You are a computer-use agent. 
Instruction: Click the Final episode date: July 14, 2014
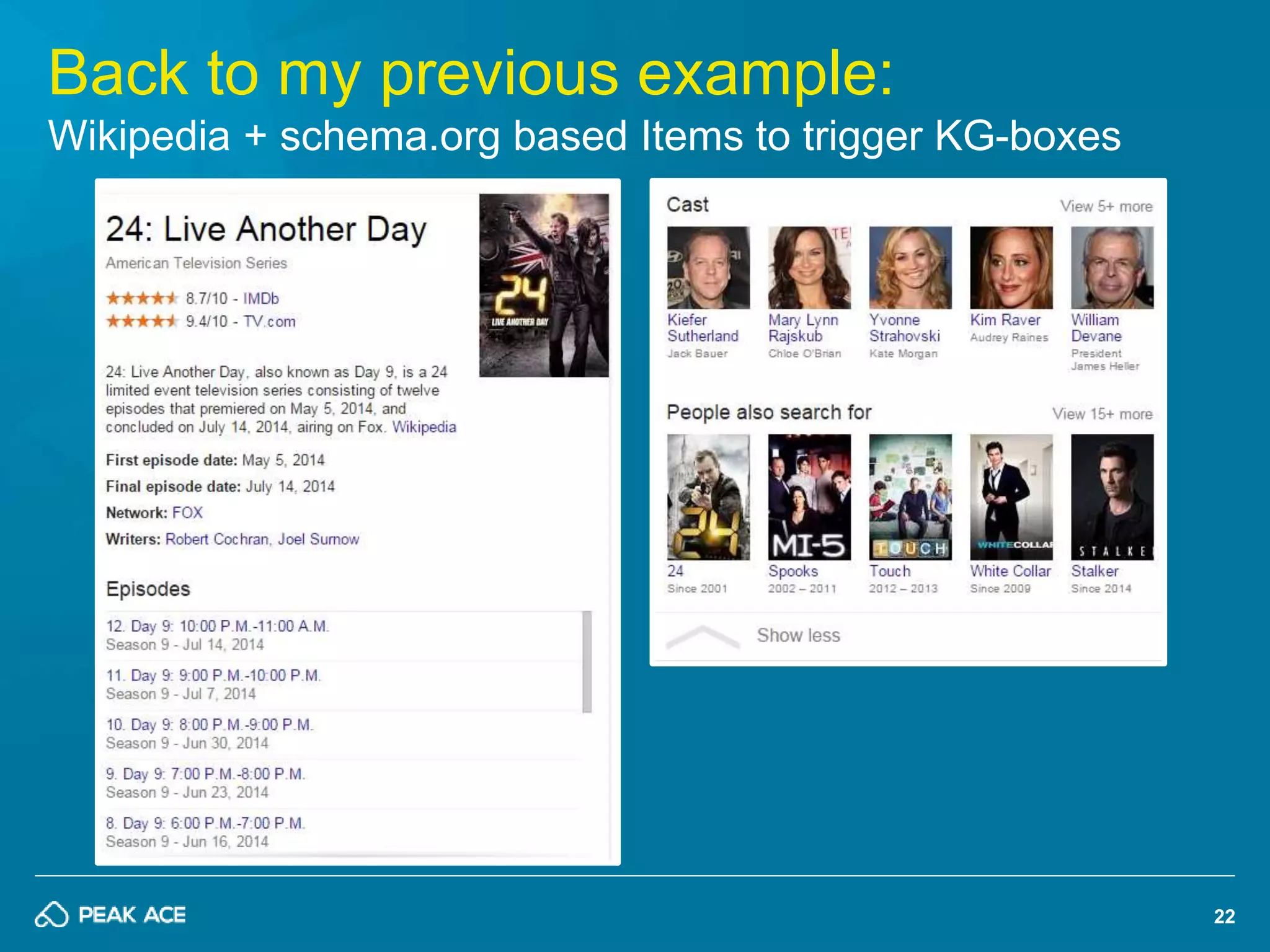pyautogui.click(x=220, y=487)
